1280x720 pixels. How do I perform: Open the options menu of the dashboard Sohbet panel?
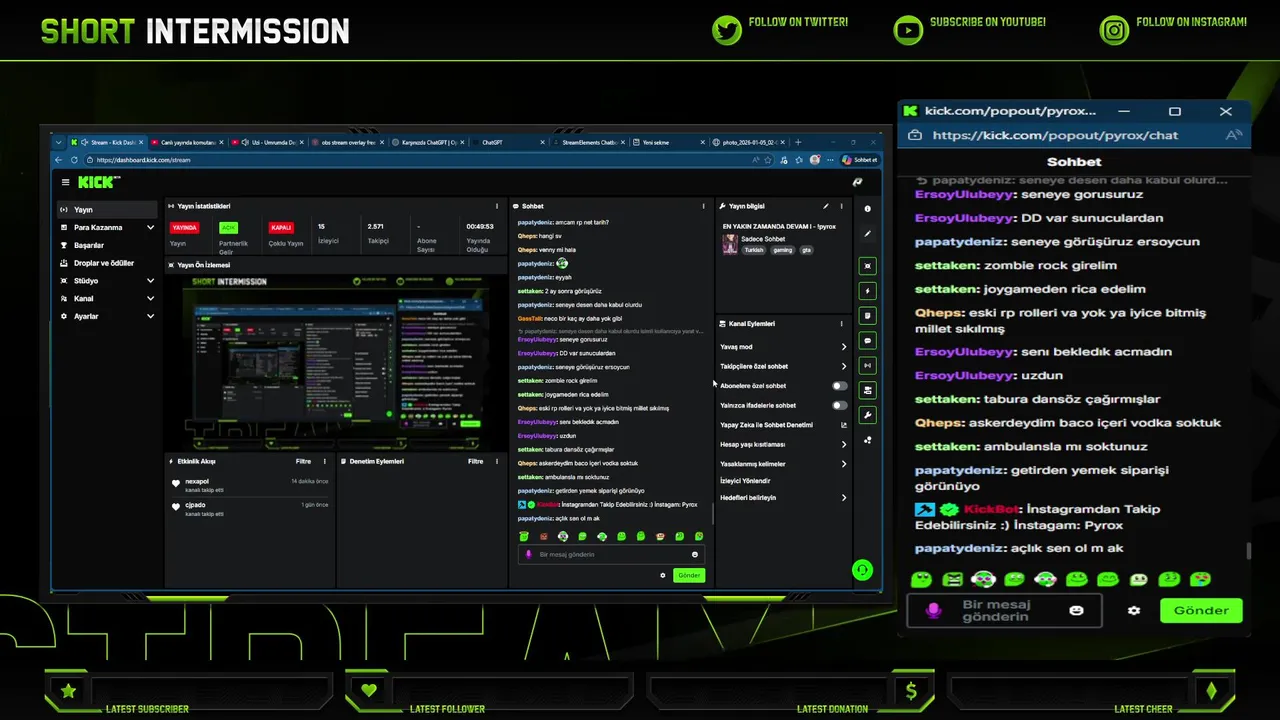point(703,206)
